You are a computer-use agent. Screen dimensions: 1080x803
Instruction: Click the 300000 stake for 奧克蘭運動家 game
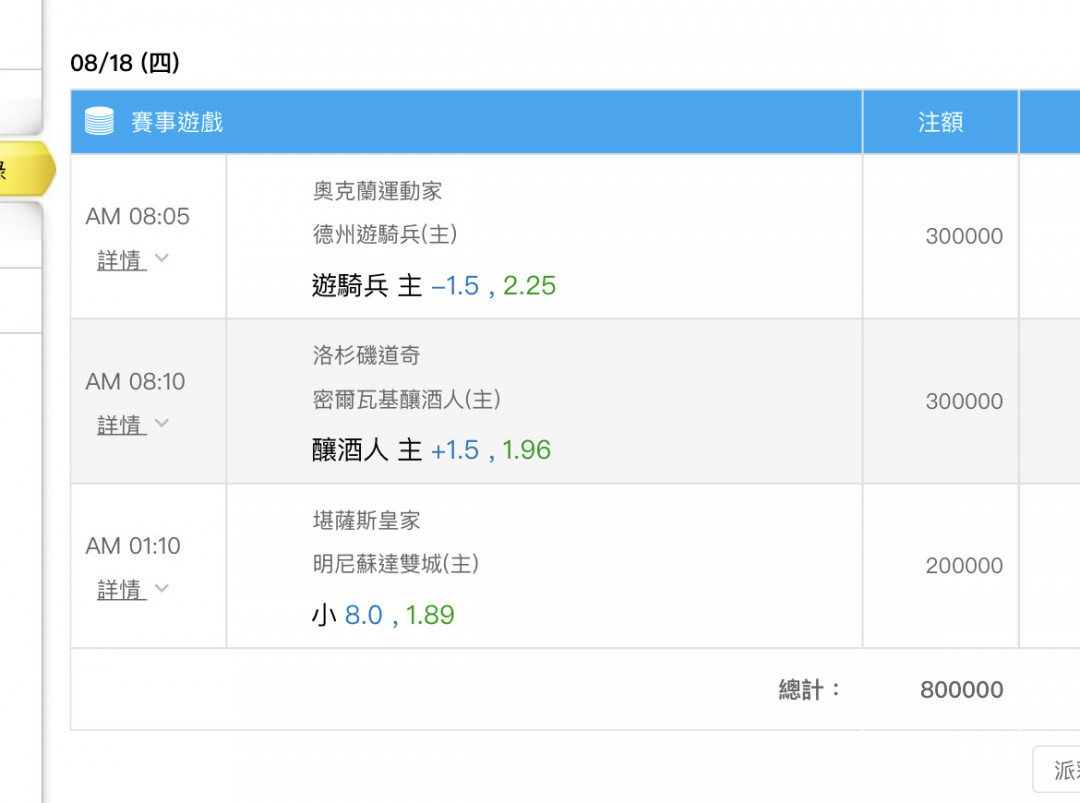(964, 236)
